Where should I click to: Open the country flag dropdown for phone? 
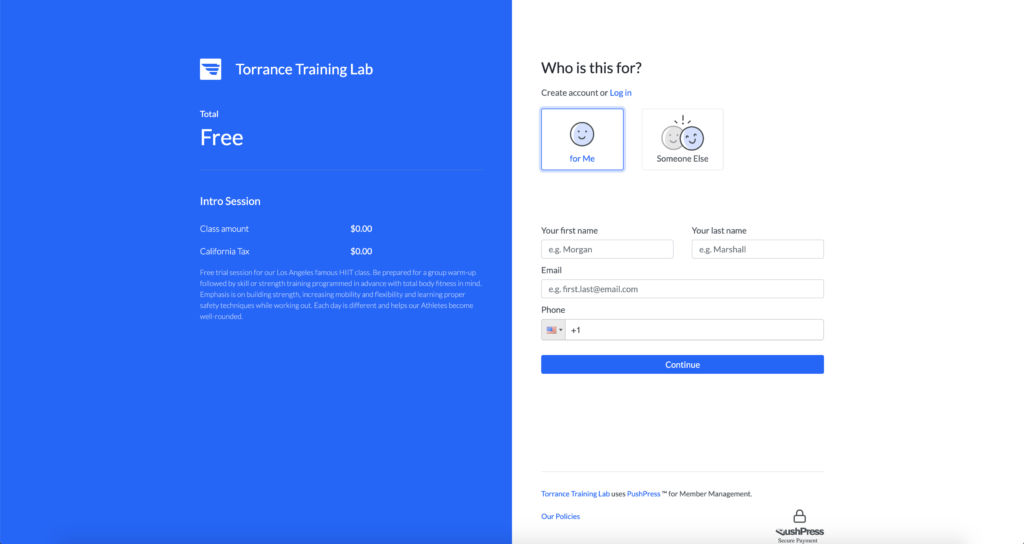553,330
